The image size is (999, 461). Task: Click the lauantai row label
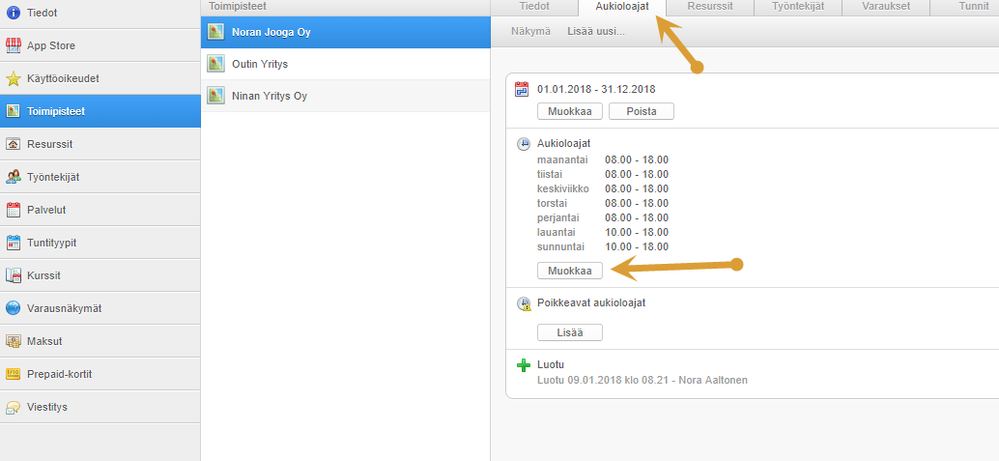[558, 232]
